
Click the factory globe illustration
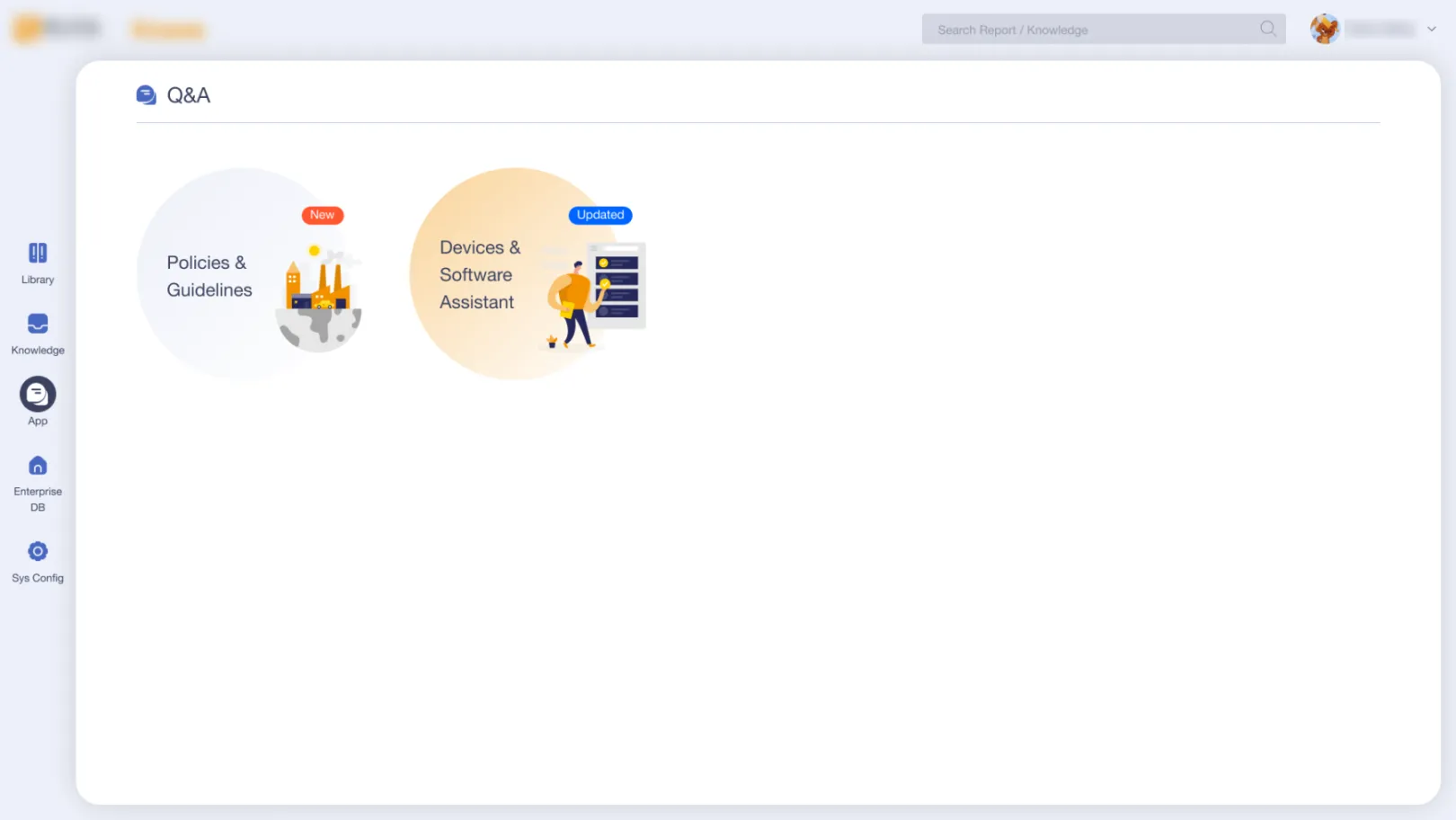coord(319,301)
